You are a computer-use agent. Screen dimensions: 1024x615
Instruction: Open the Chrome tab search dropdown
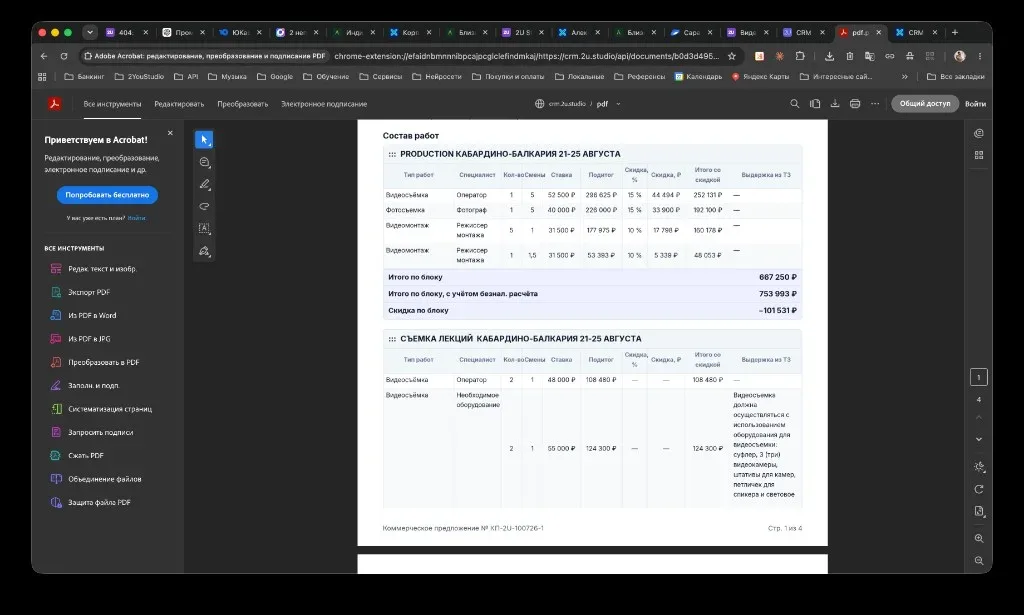[90, 32]
